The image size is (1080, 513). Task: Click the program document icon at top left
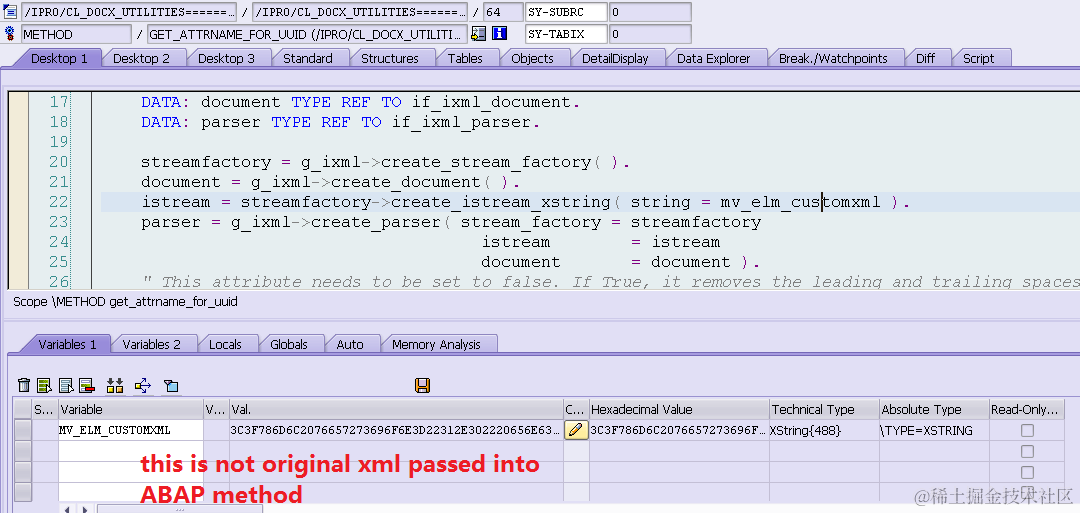[x=10, y=12]
